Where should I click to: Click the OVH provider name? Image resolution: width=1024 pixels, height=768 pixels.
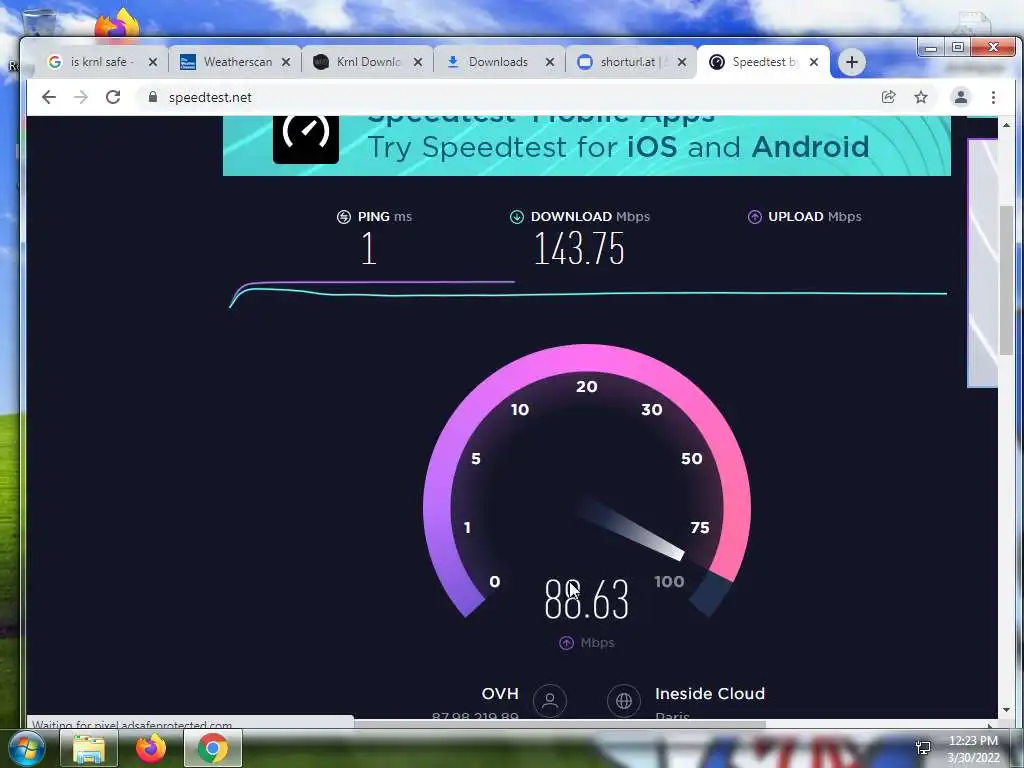(x=500, y=694)
